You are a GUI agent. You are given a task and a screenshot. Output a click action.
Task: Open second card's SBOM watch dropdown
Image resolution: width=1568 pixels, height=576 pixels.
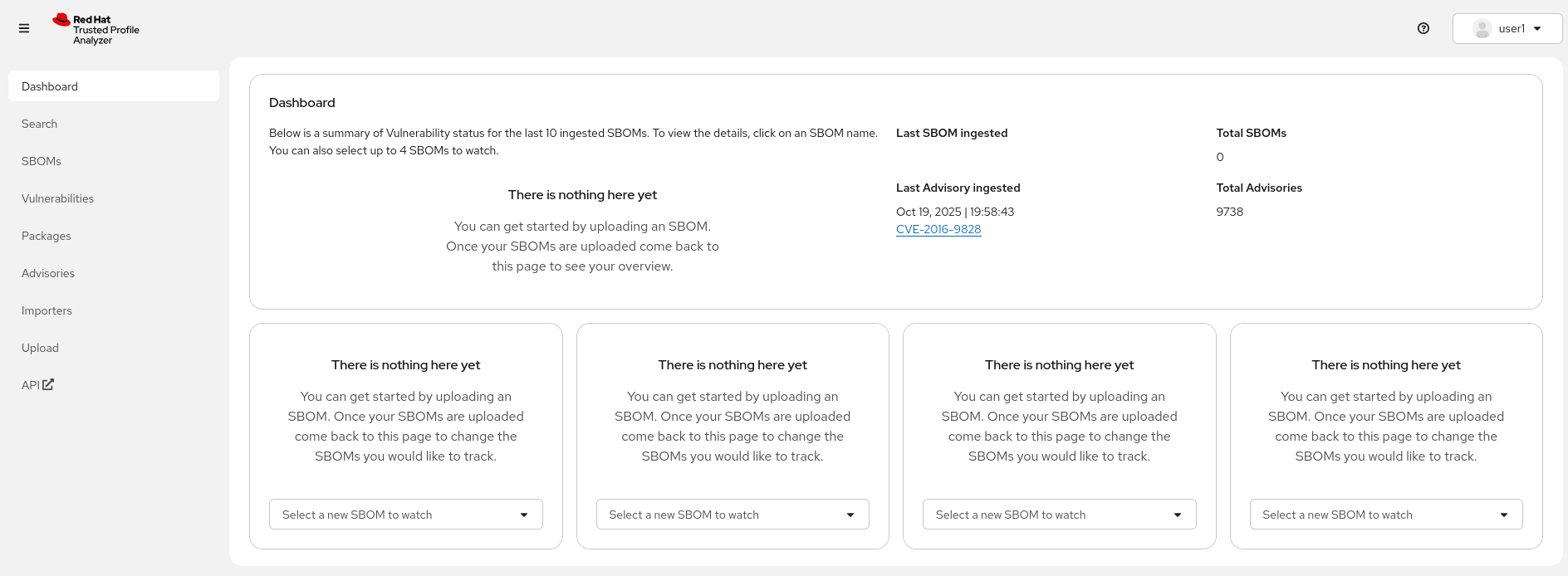pos(732,515)
